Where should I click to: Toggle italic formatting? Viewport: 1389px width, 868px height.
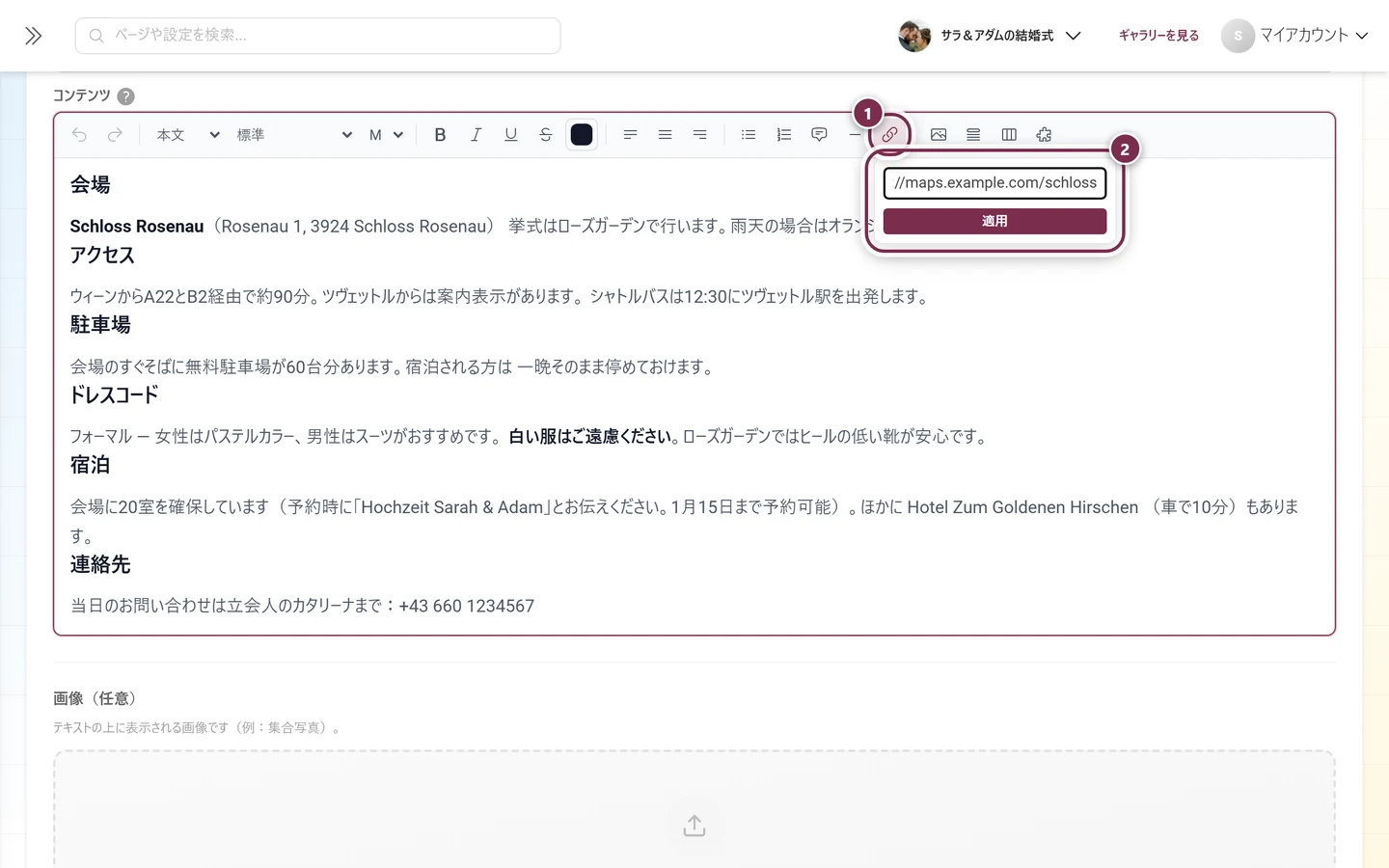click(x=476, y=135)
